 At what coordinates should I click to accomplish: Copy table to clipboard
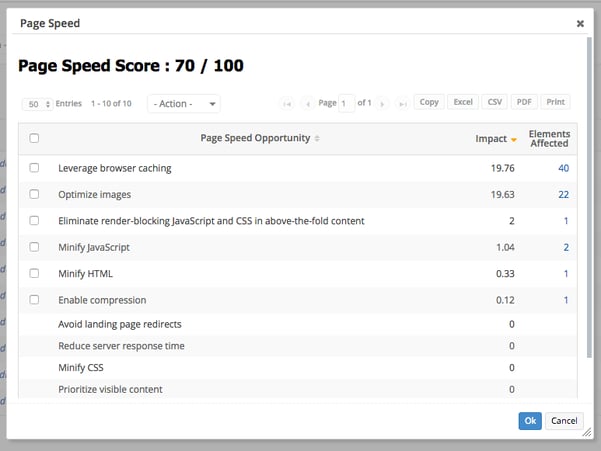[429, 102]
